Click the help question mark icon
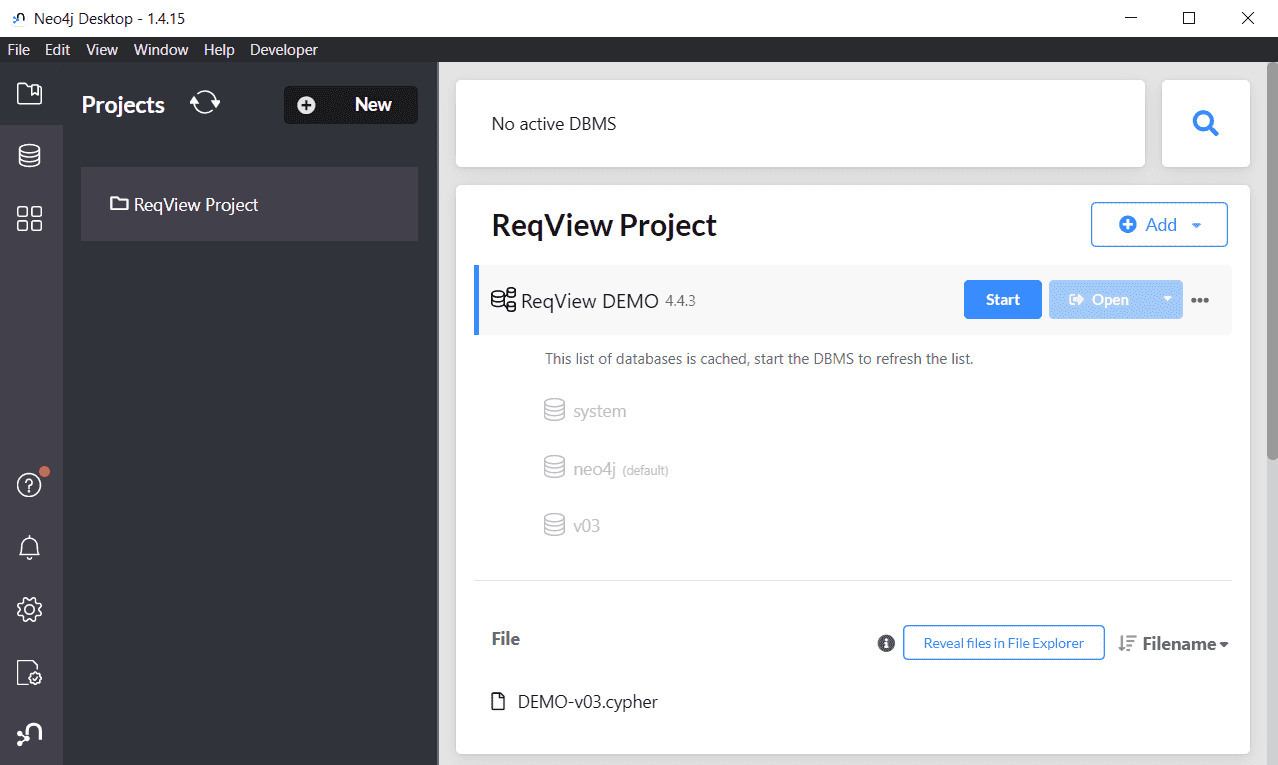The height and width of the screenshot is (765, 1278). click(30, 486)
